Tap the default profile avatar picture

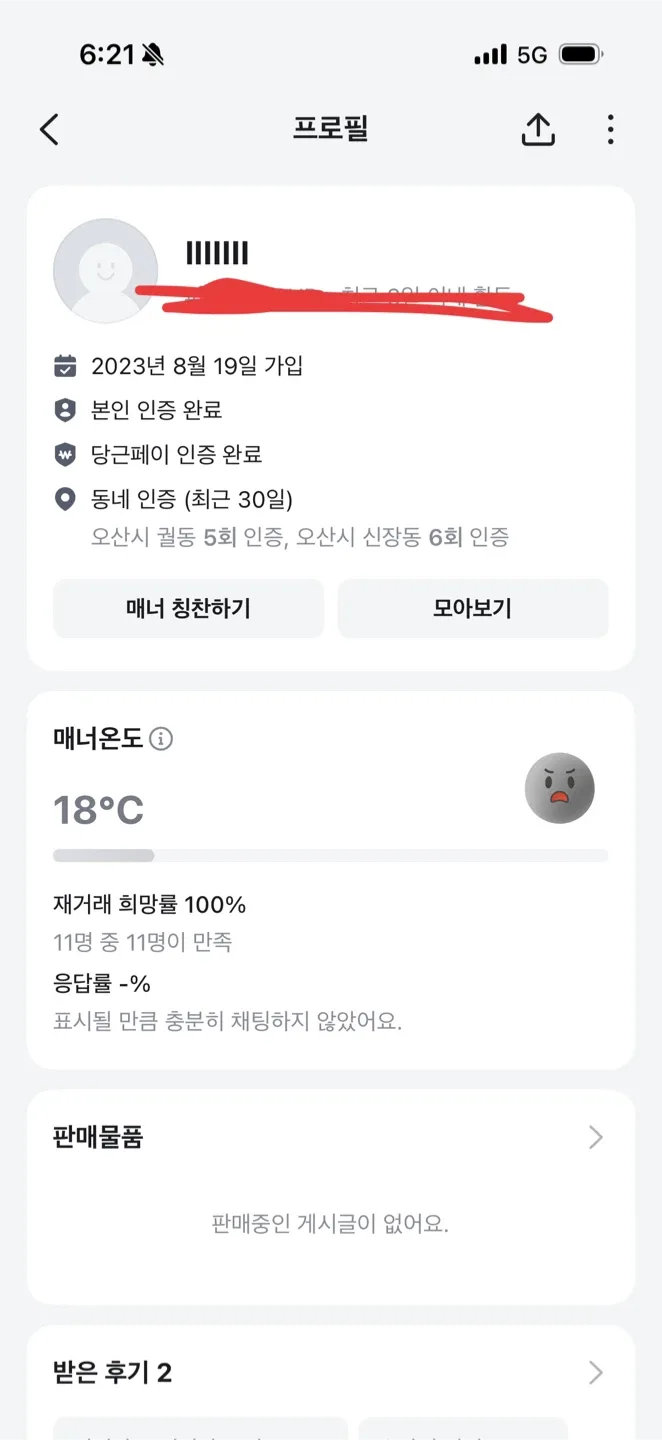tap(105, 271)
